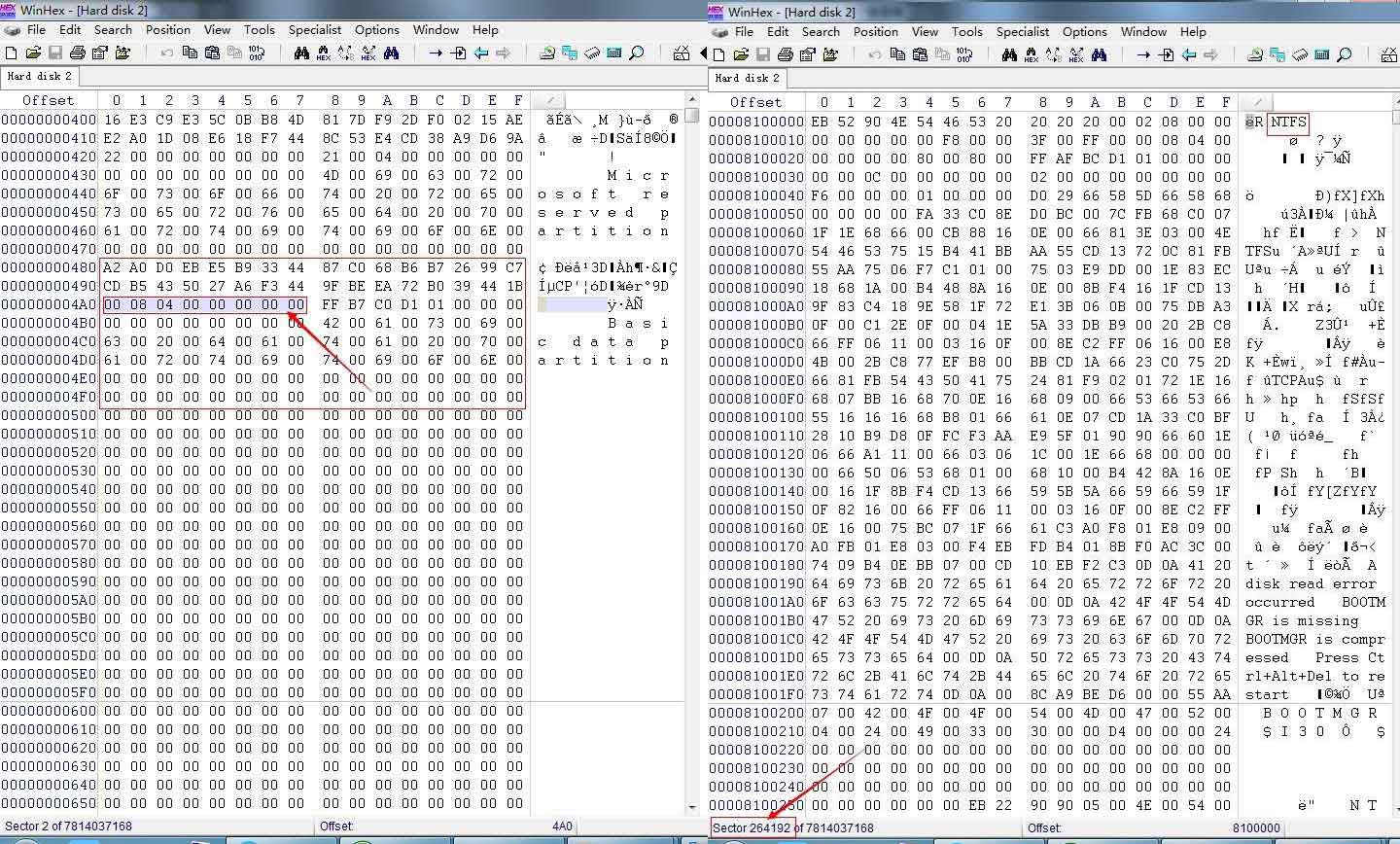Viewport: 1400px width, 844px height.
Task: Click 'NTFS' text in right window text column
Action: pos(1288,123)
